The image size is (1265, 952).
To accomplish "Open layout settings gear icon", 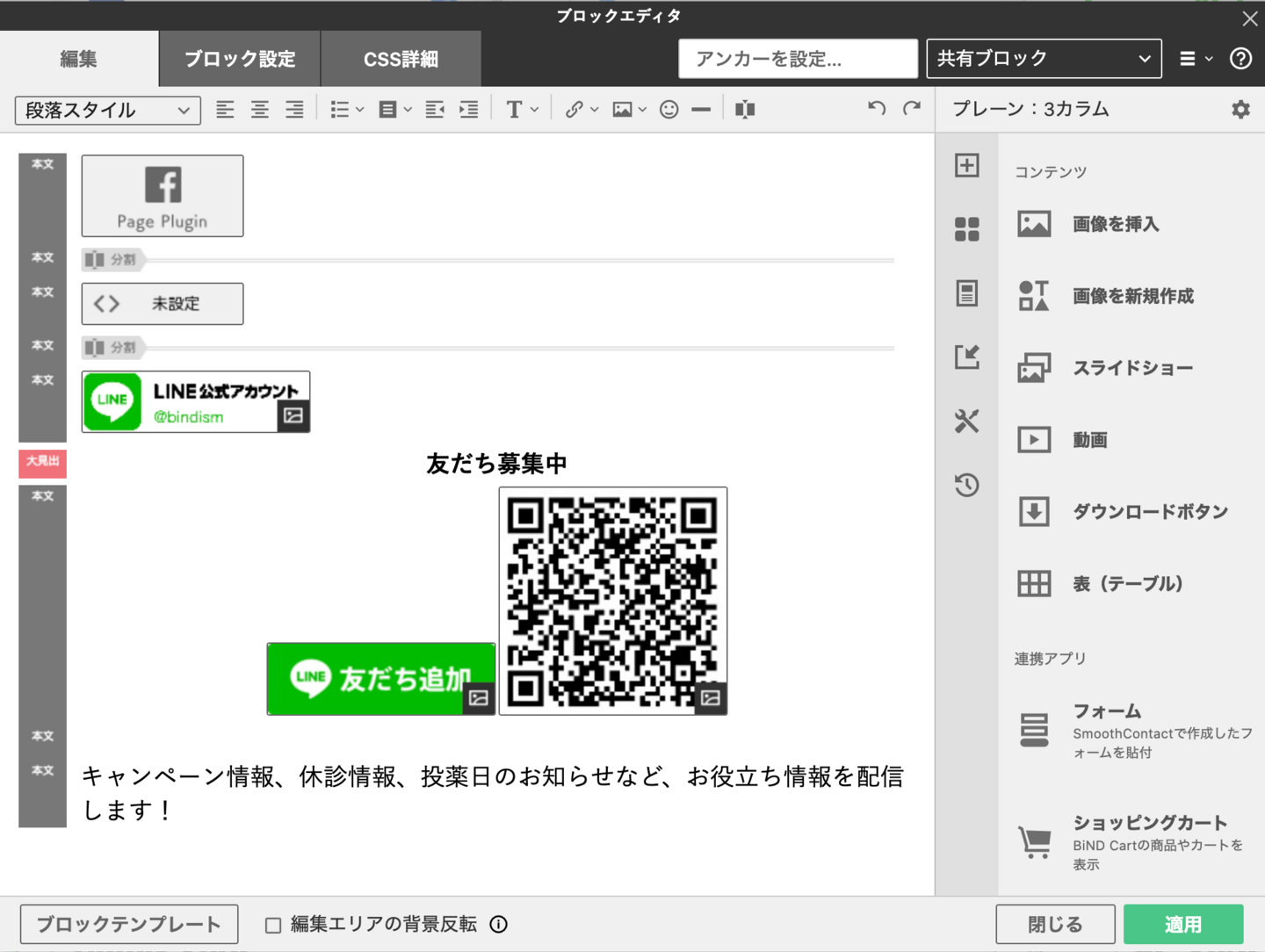I will click(1240, 110).
